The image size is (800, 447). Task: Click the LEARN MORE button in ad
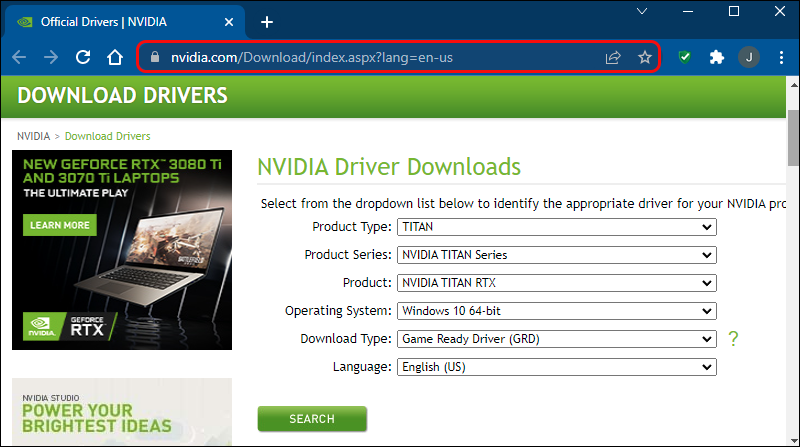coord(60,225)
